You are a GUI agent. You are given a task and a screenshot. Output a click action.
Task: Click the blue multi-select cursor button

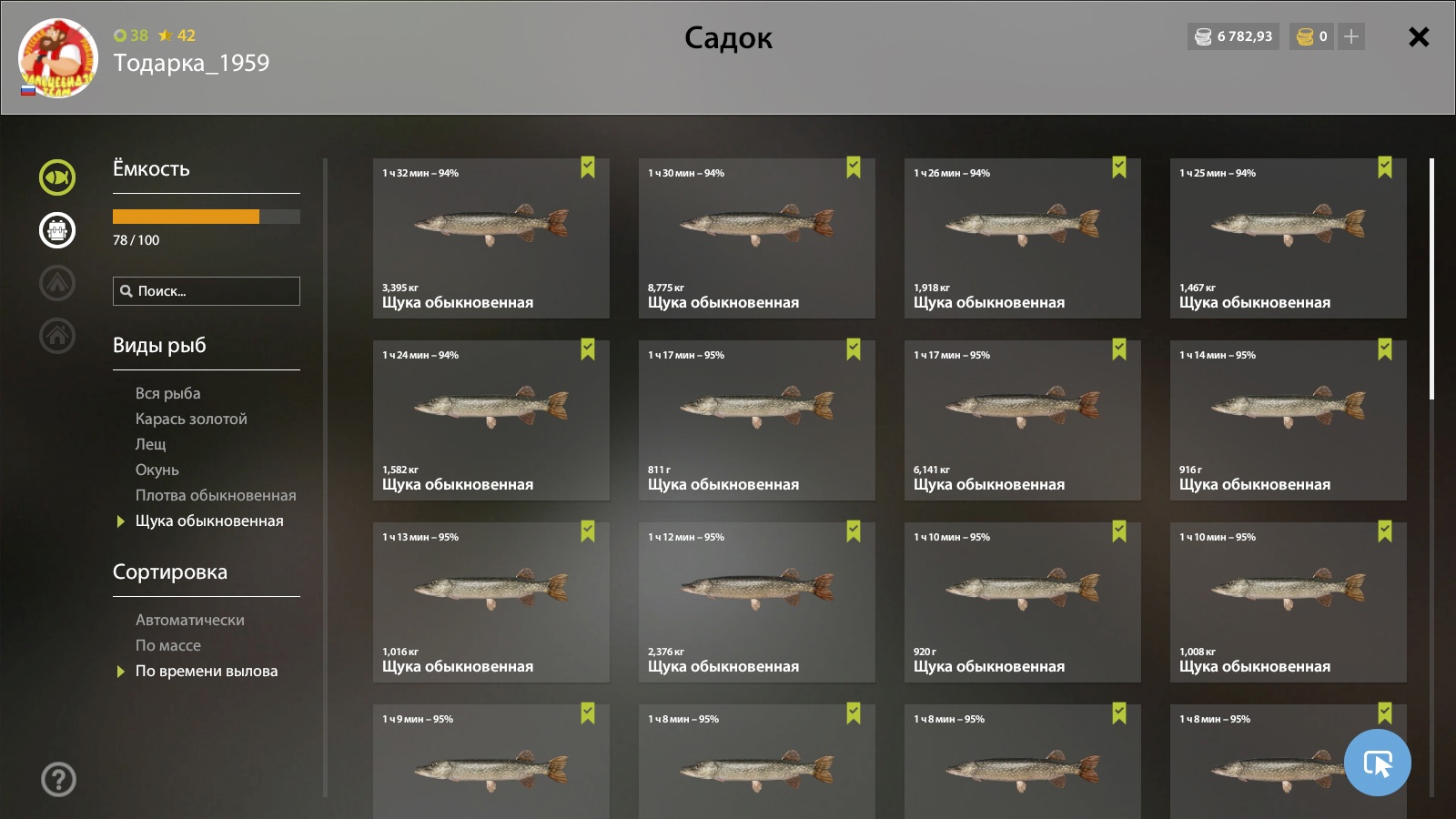coord(1377,763)
